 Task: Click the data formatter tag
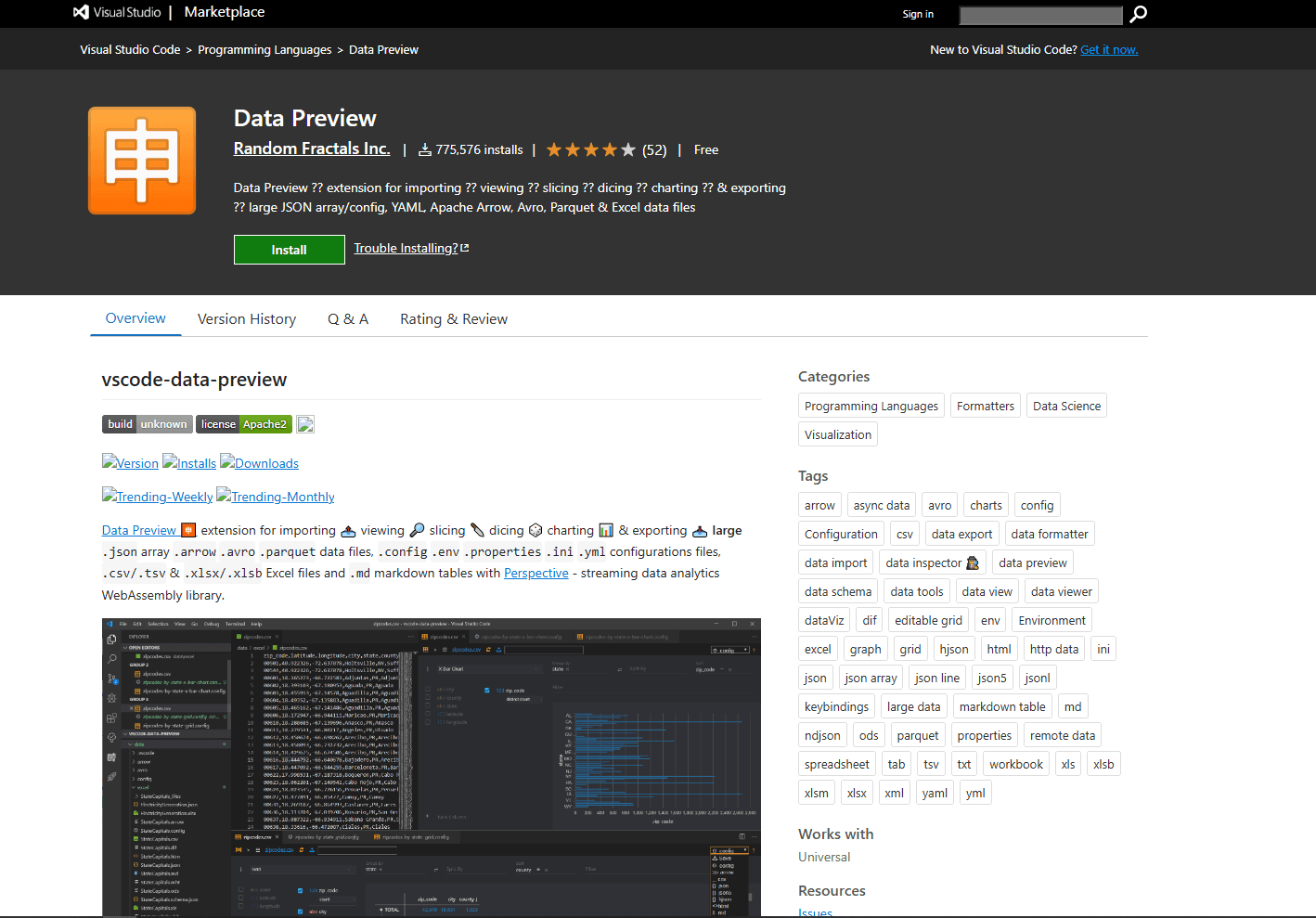point(1050,534)
